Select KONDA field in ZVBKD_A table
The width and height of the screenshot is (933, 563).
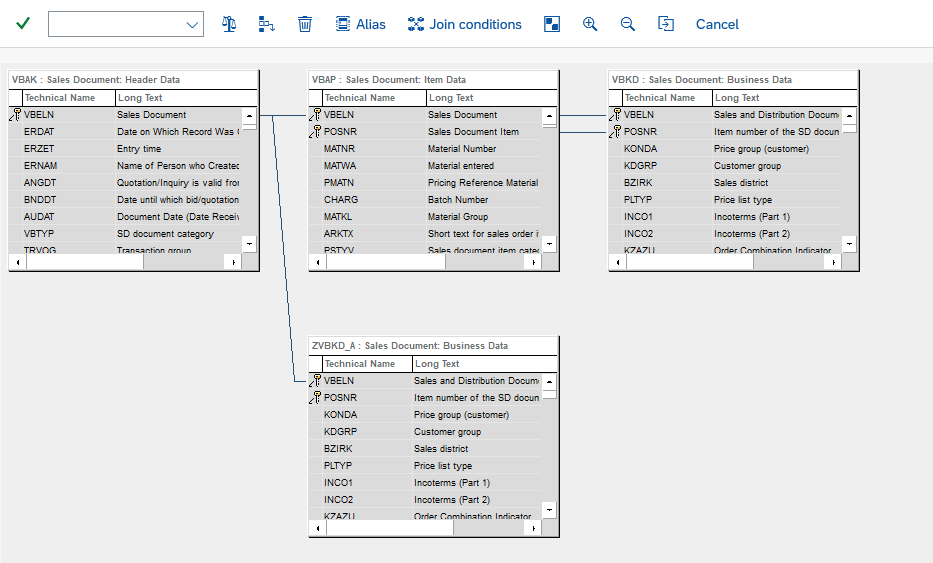coord(425,415)
